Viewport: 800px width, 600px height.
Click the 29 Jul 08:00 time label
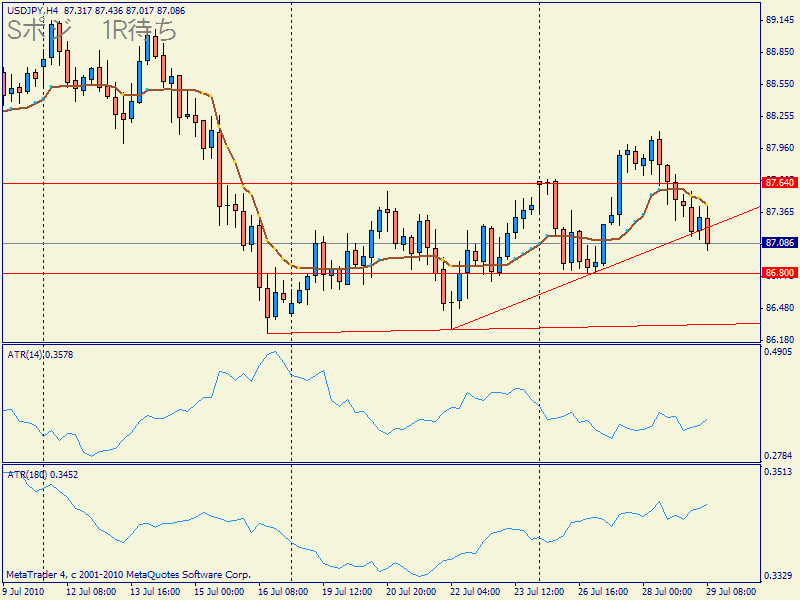pyautogui.click(x=732, y=592)
